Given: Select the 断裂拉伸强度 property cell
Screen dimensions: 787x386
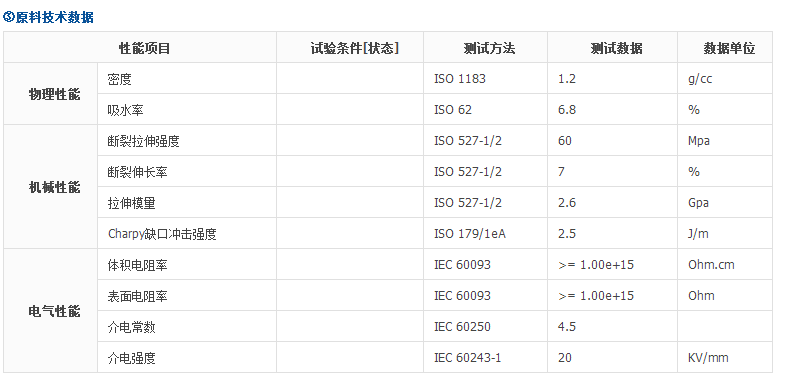Looking at the screenshot, I should 187,141.
